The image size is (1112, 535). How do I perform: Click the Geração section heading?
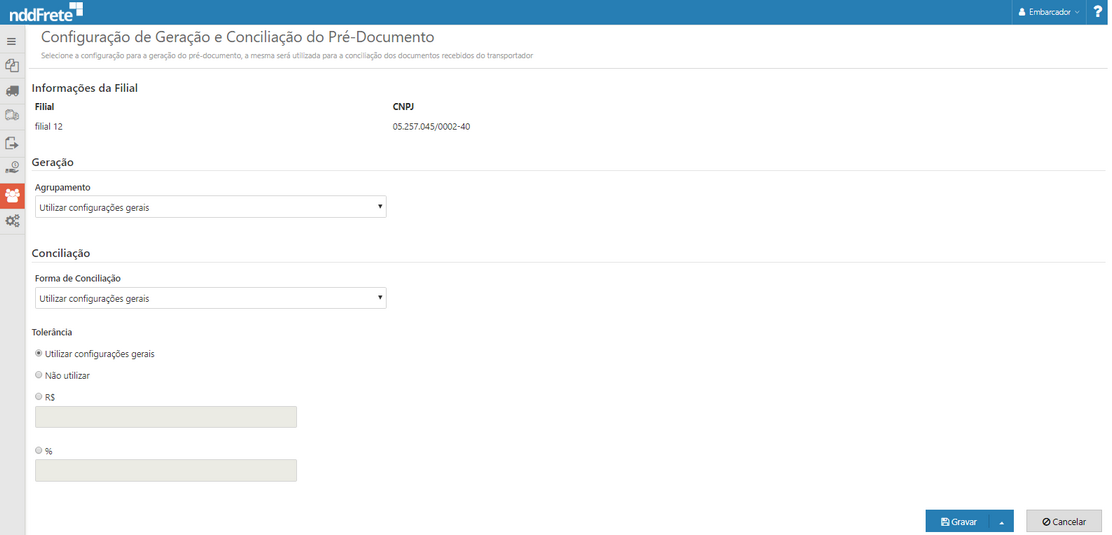(x=53, y=162)
